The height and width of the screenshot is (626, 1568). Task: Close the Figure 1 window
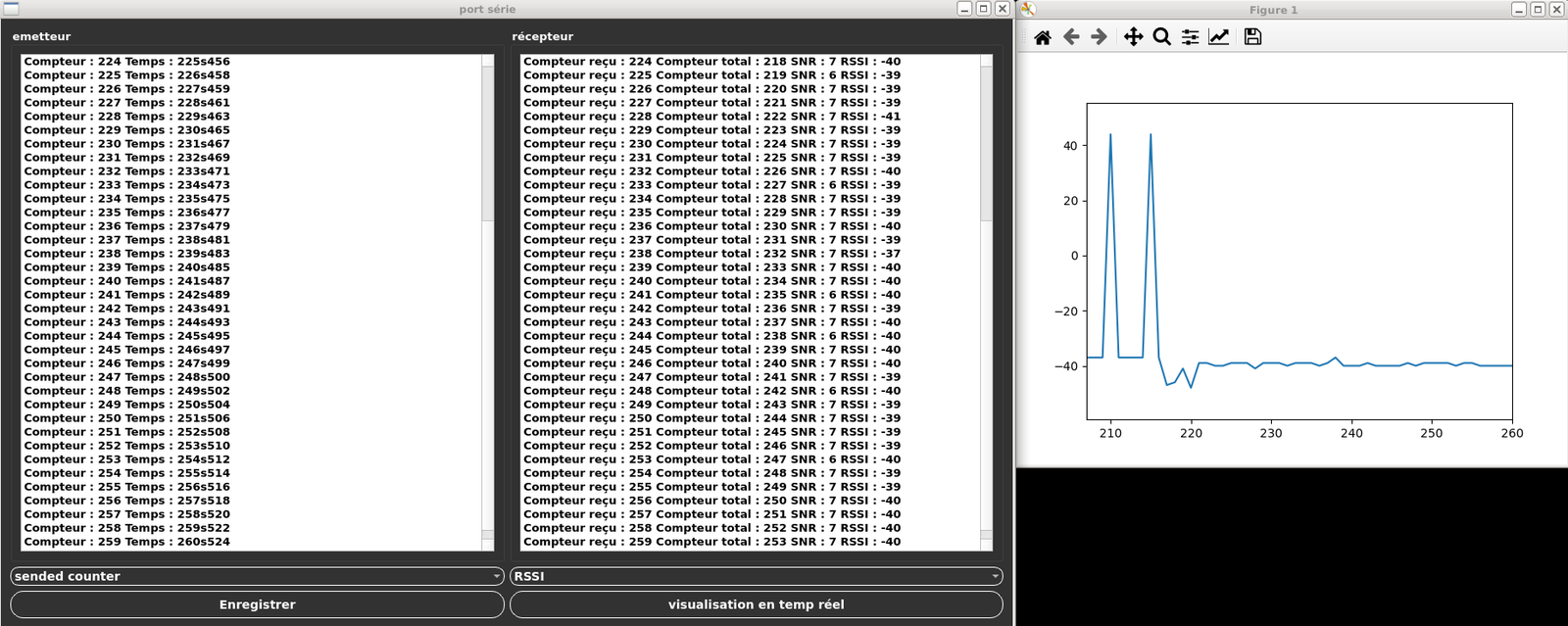coord(1556,9)
